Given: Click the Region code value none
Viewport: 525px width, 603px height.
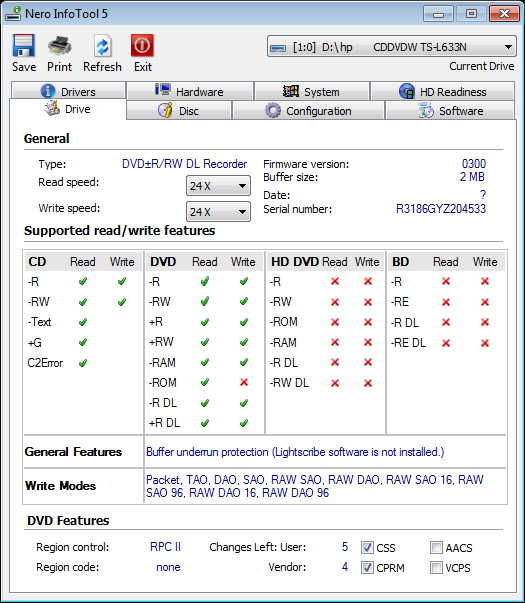Looking at the screenshot, I should [168, 567].
